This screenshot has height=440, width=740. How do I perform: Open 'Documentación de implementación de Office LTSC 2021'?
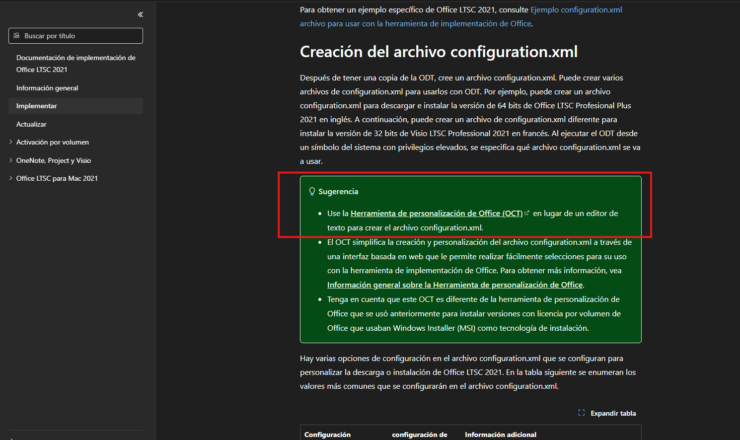[x=76, y=63]
